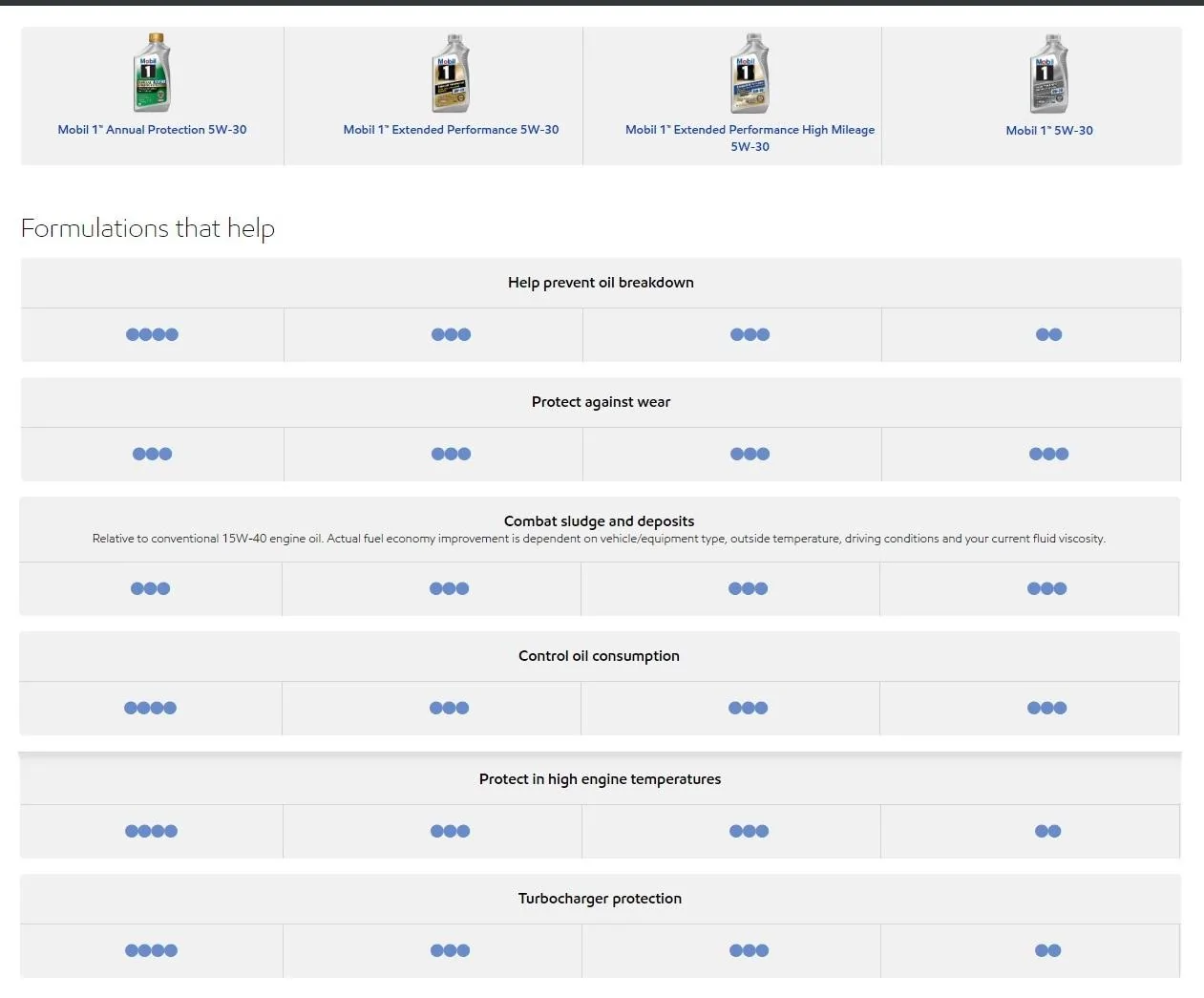This screenshot has width=1204, height=998.
Task: Click sludge rating dots for Annual Protection
Action: (150, 588)
